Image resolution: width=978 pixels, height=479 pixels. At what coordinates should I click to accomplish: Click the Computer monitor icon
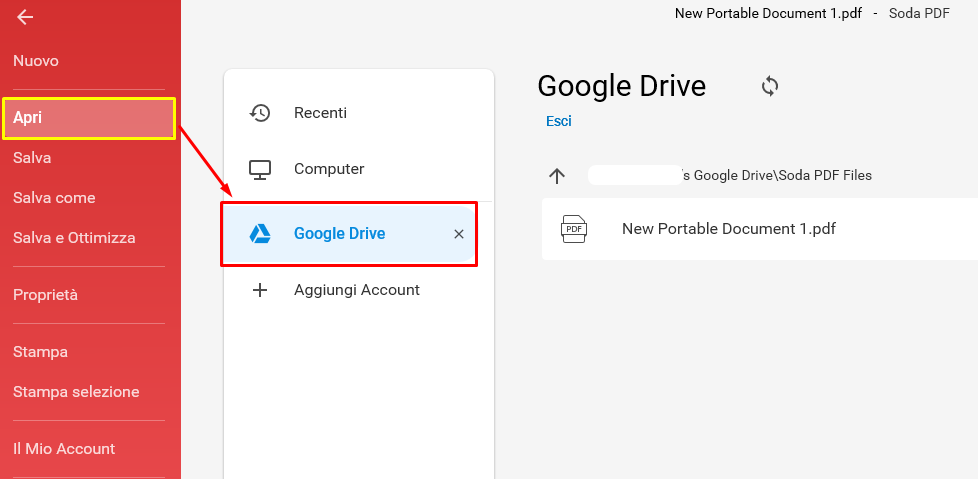259,169
